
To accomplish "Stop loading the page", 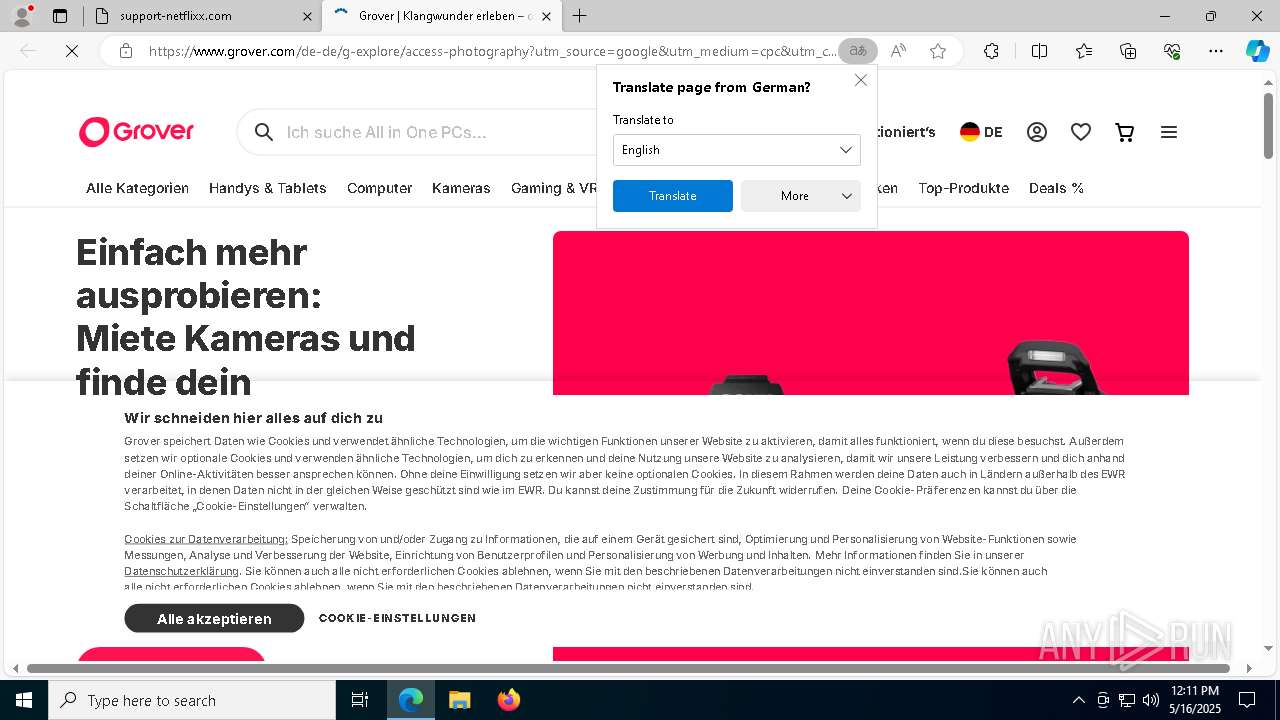I will 72,51.
